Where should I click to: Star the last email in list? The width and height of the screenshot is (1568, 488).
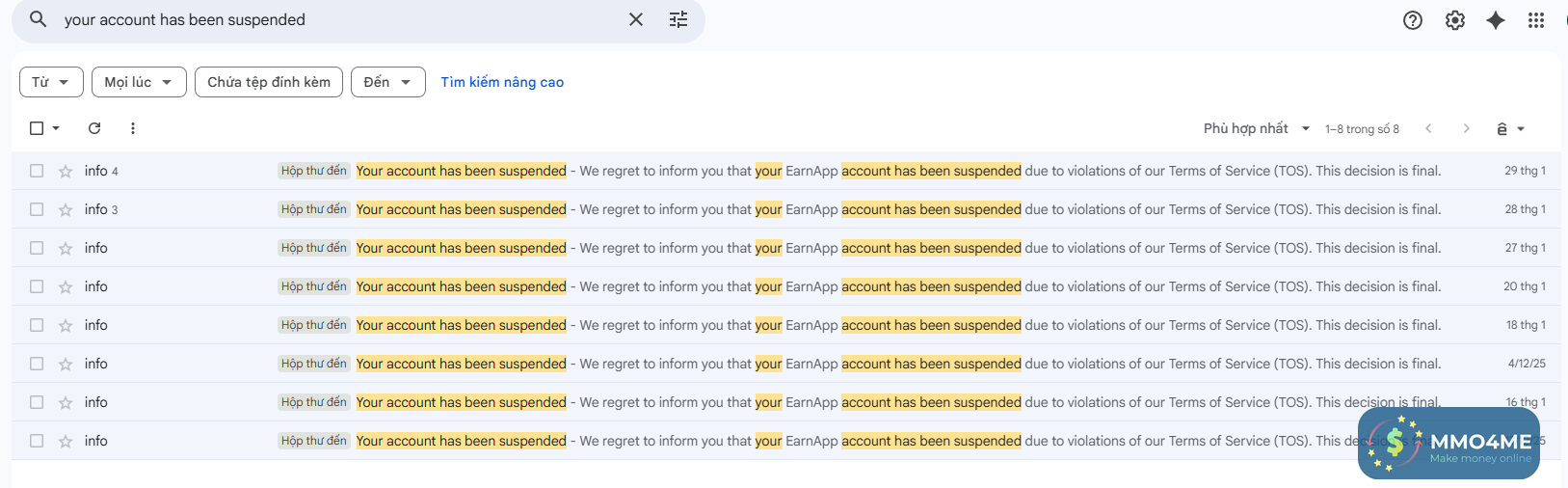(x=66, y=442)
